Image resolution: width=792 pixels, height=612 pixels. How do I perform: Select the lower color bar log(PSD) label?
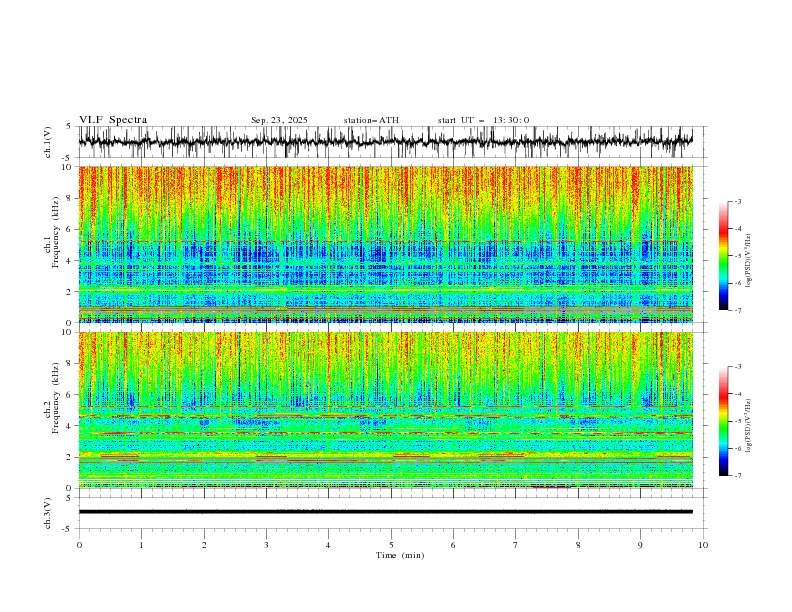pyautogui.click(x=748, y=426)
